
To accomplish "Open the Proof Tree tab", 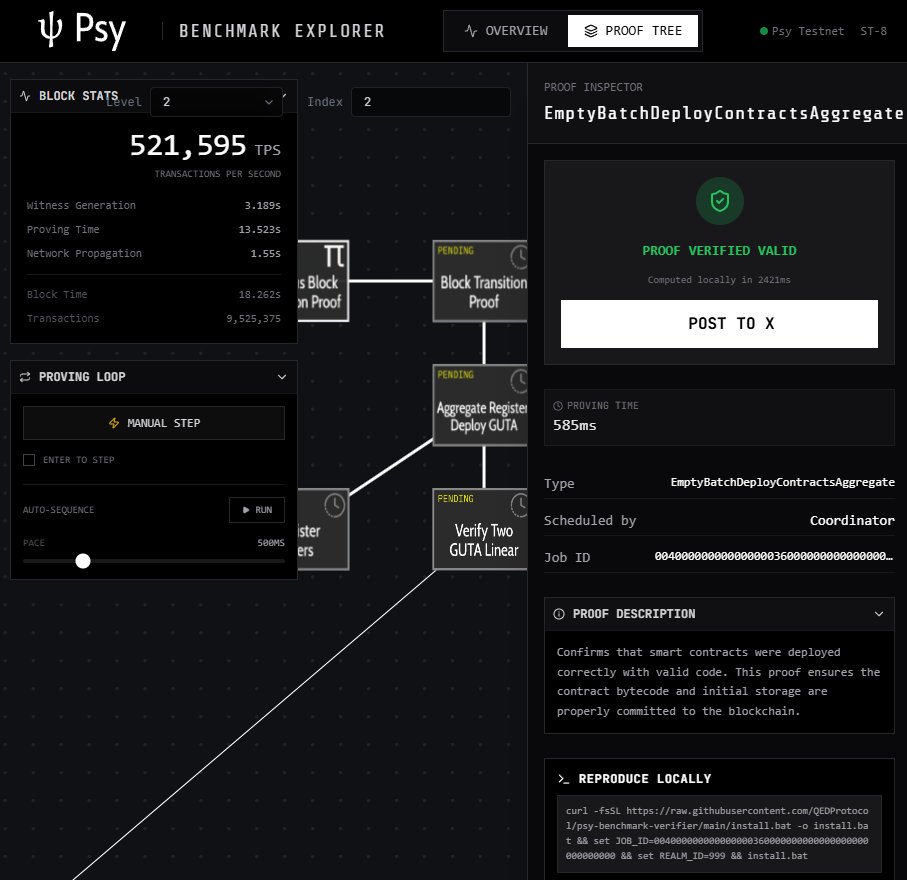I will point(633,31).
